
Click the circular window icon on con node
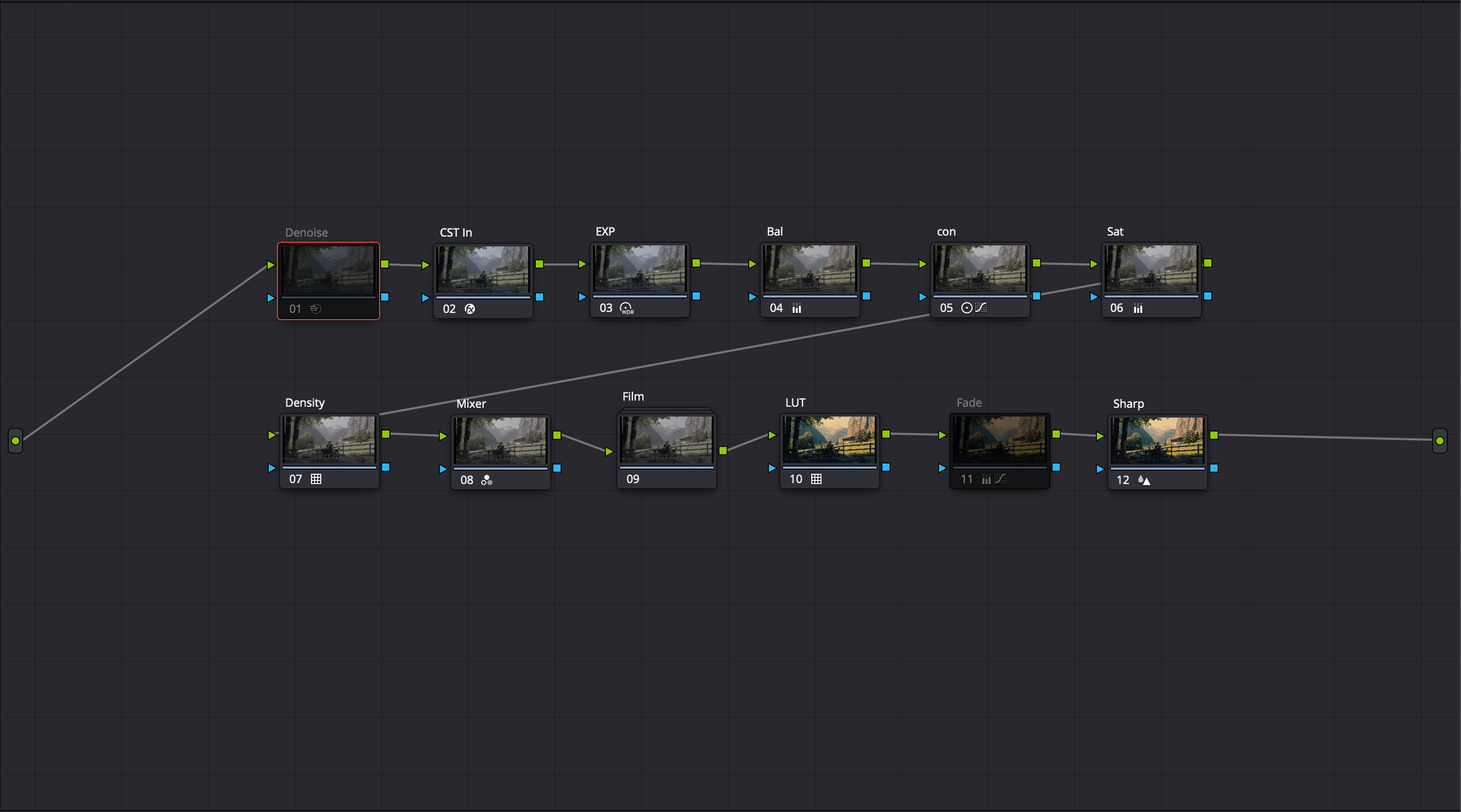point(967,308)
